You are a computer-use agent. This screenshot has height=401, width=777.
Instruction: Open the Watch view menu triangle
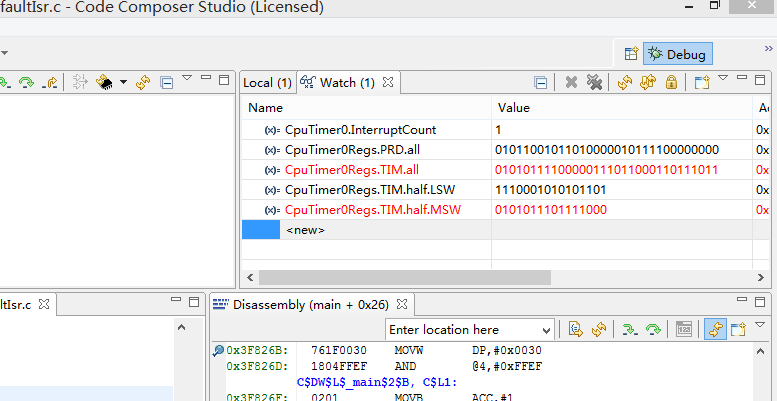point(723,78)
